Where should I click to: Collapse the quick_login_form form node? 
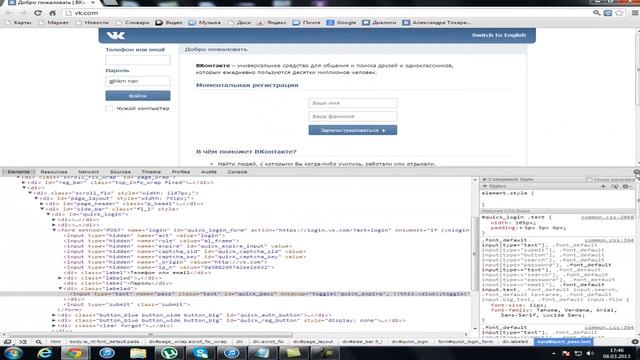click(x=54, y=230)
